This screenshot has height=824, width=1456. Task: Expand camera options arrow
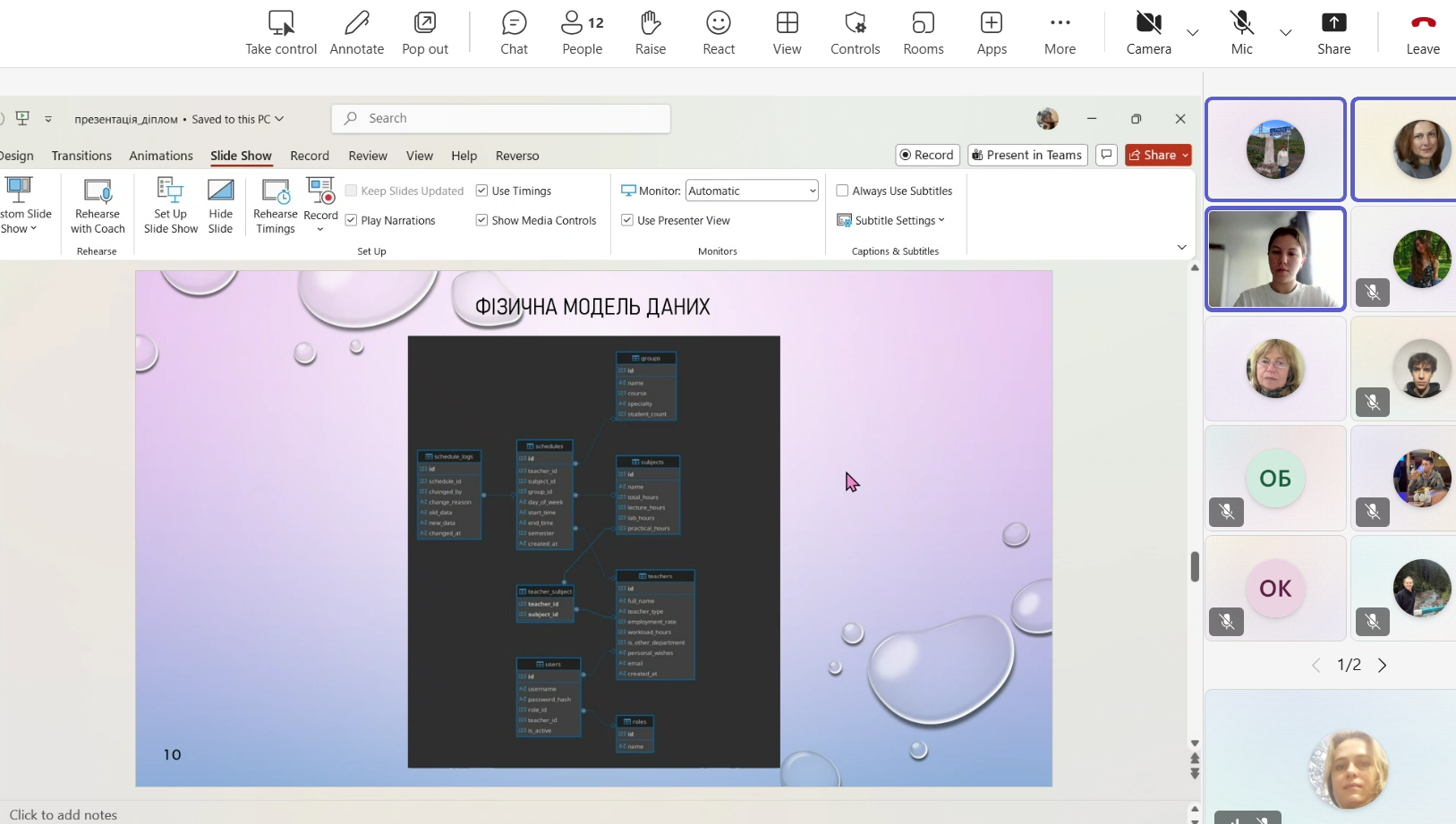point(1193,32)
